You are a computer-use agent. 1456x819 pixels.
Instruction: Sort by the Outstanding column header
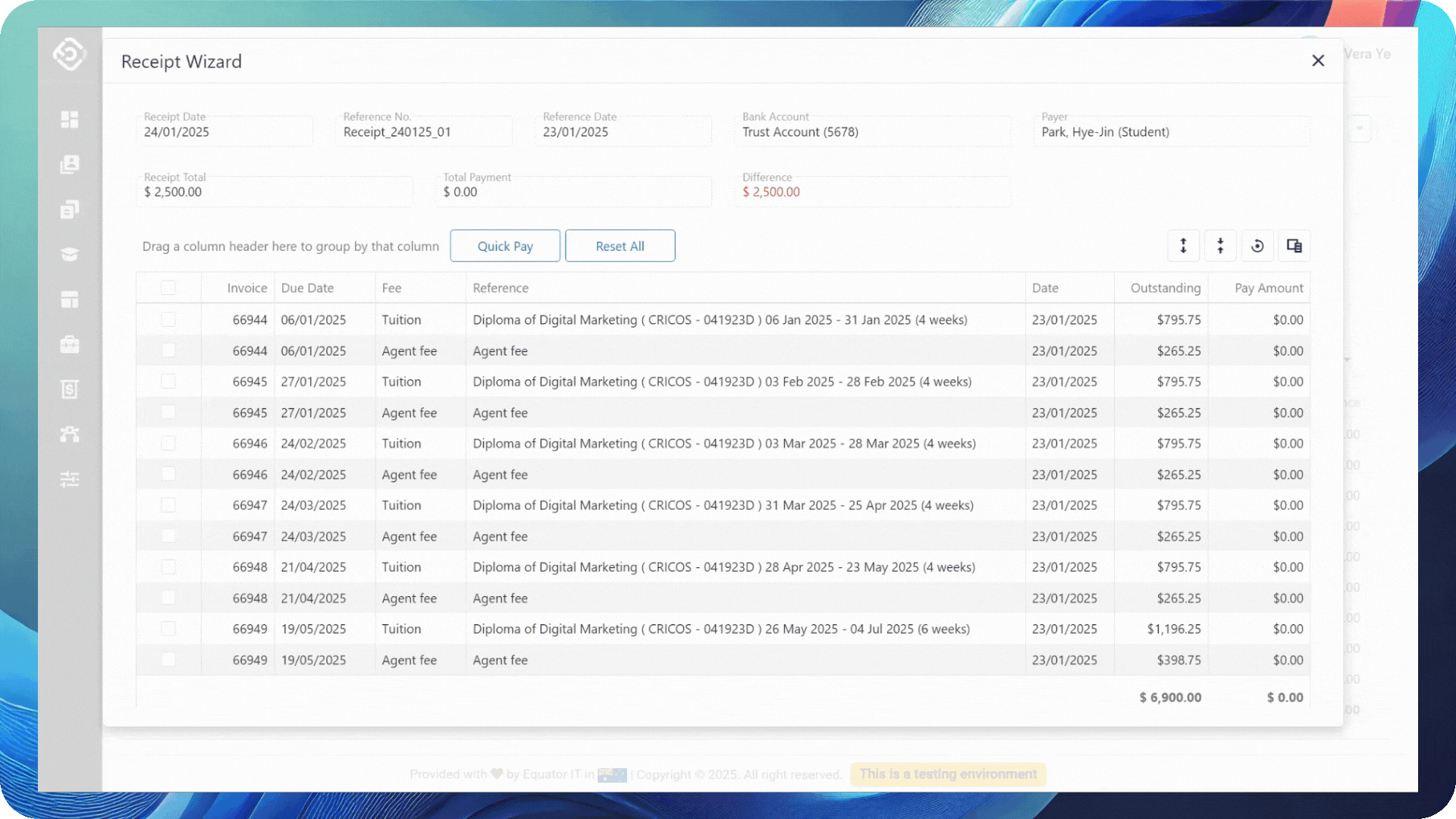1165,287
